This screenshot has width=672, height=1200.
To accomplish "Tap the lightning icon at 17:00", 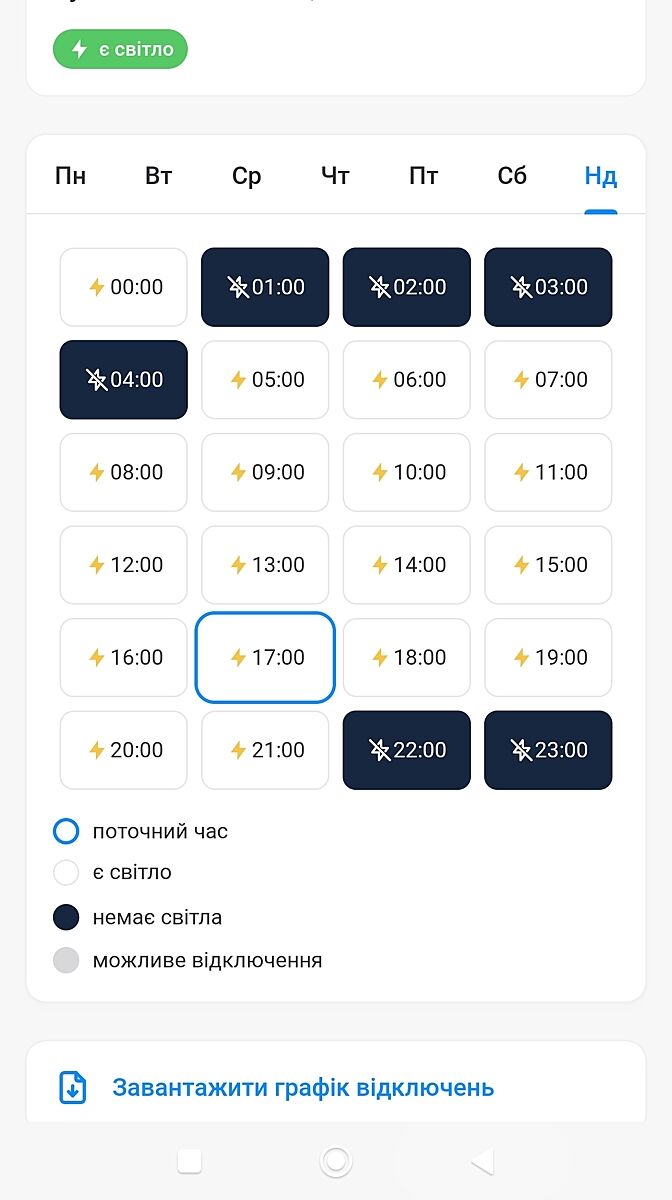I will pos(238,657).
